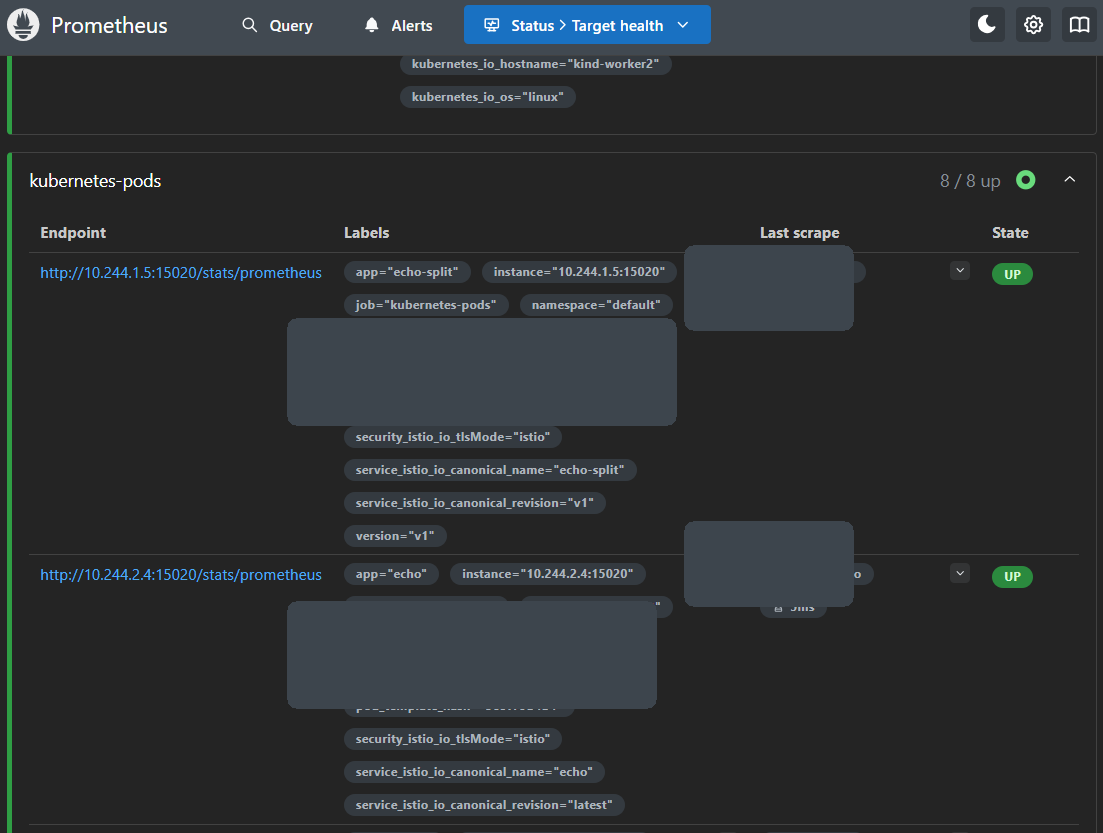Click label job="kubernetes-pods"
Screen dimensions: 1103x833
point(426,305)
